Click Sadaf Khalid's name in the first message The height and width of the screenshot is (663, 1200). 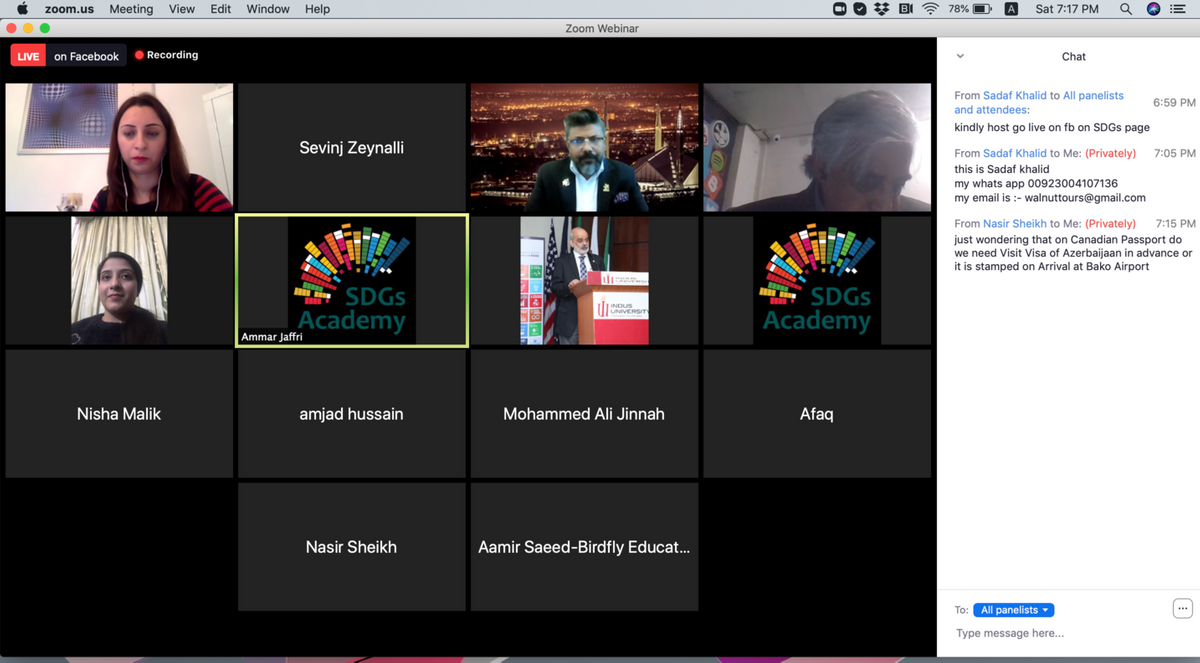point(1014,96)
